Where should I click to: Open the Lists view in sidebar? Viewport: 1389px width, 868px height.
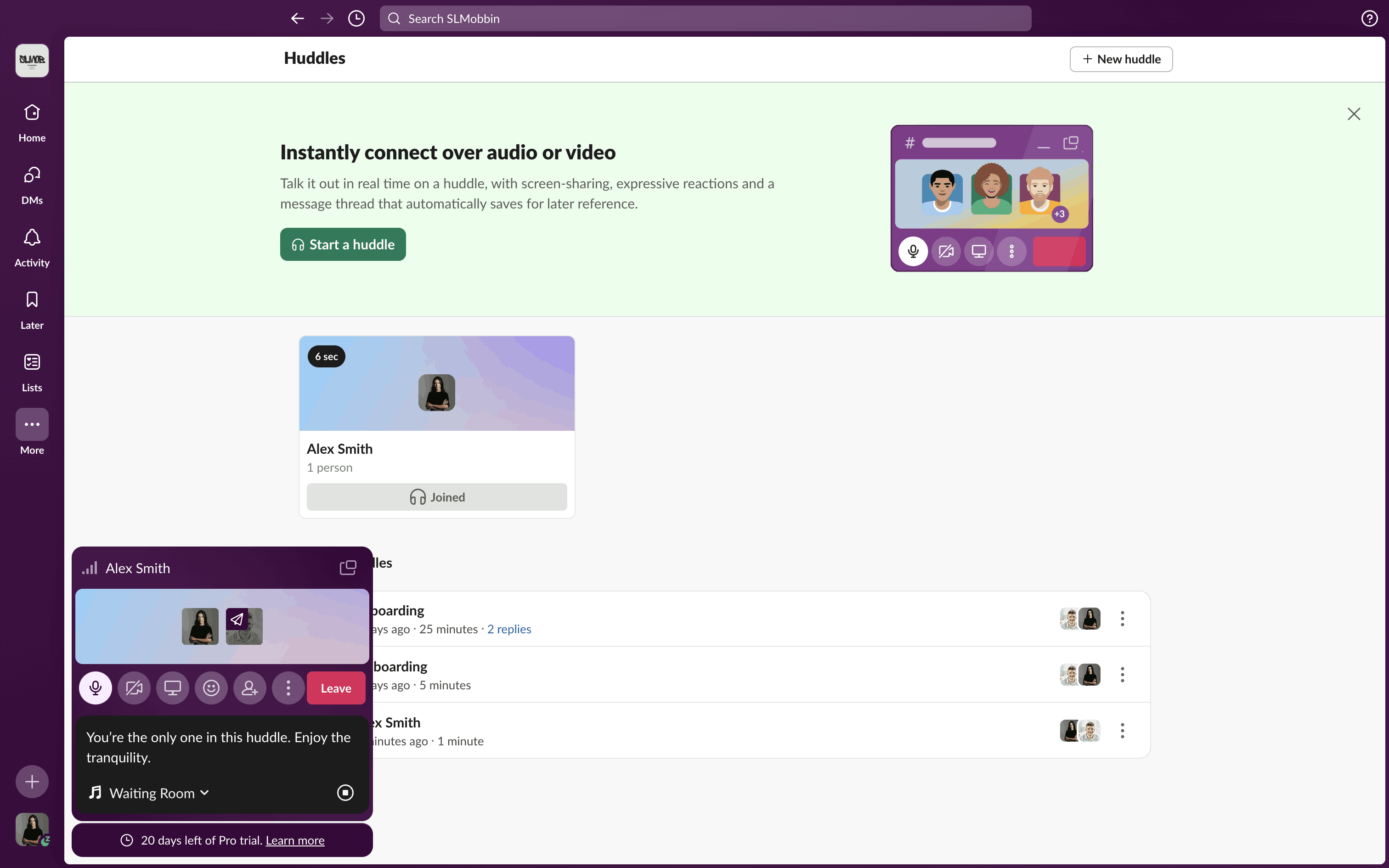(x=32, y=372)
